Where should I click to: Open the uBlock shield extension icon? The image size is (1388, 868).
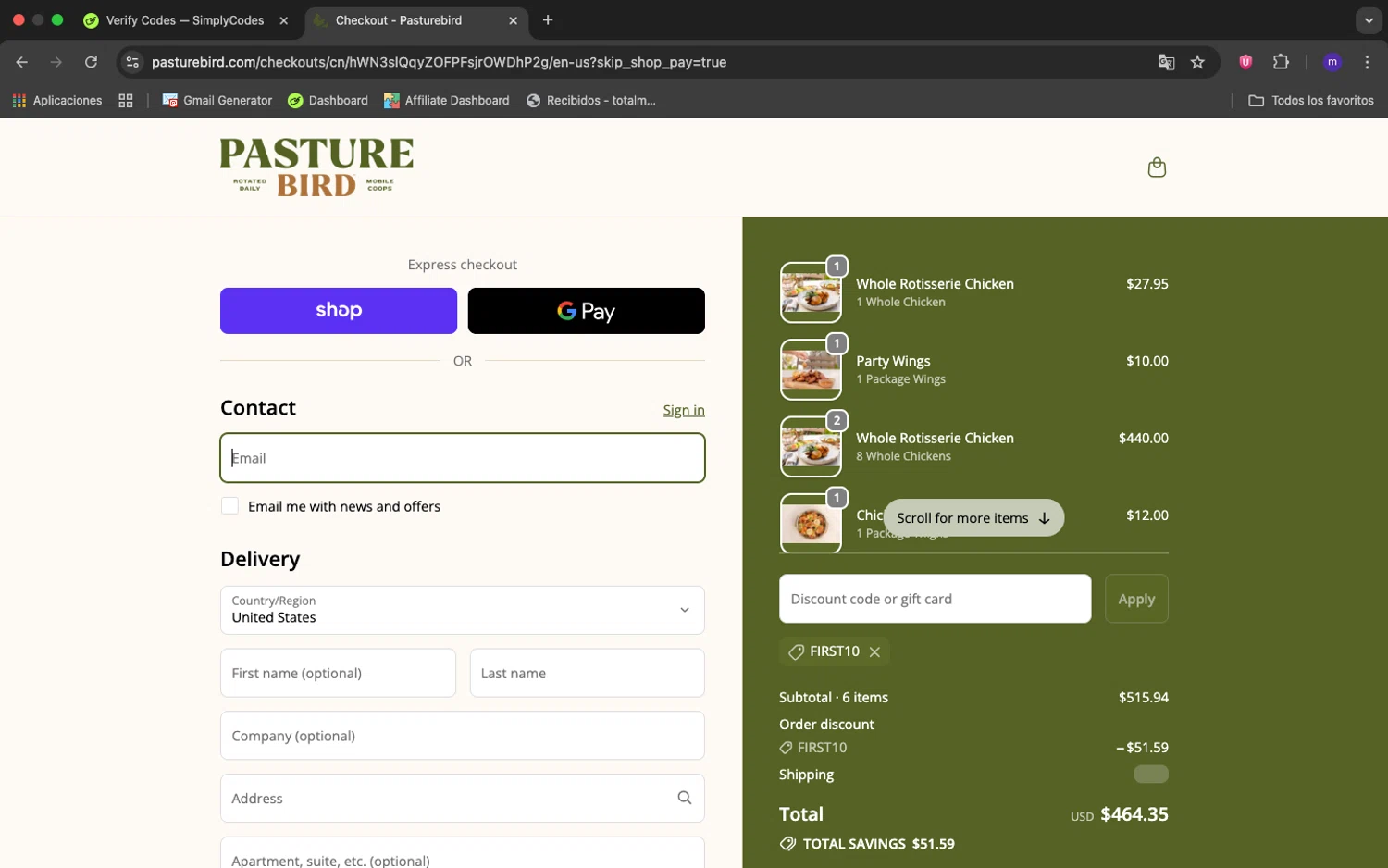[x=1245, y=62]
